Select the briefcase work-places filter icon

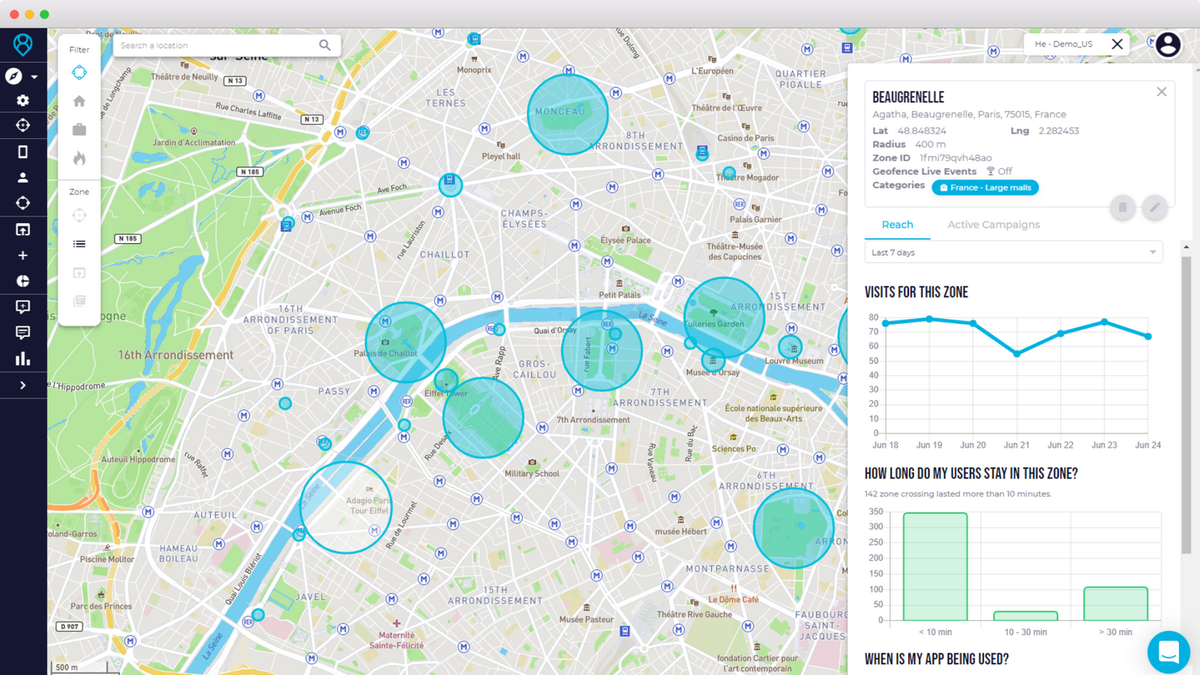coord(79,128)
